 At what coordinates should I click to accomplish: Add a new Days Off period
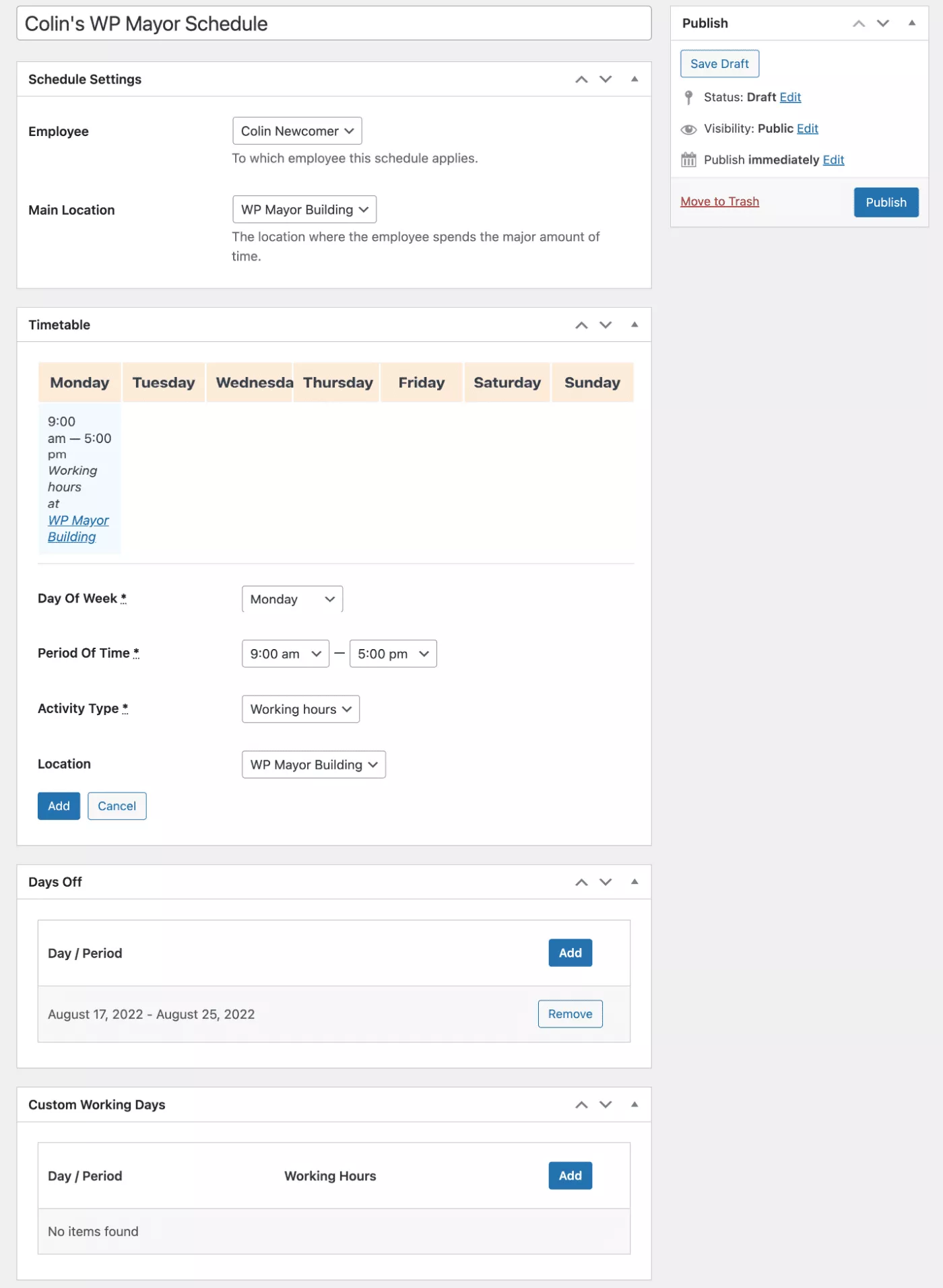571,953
